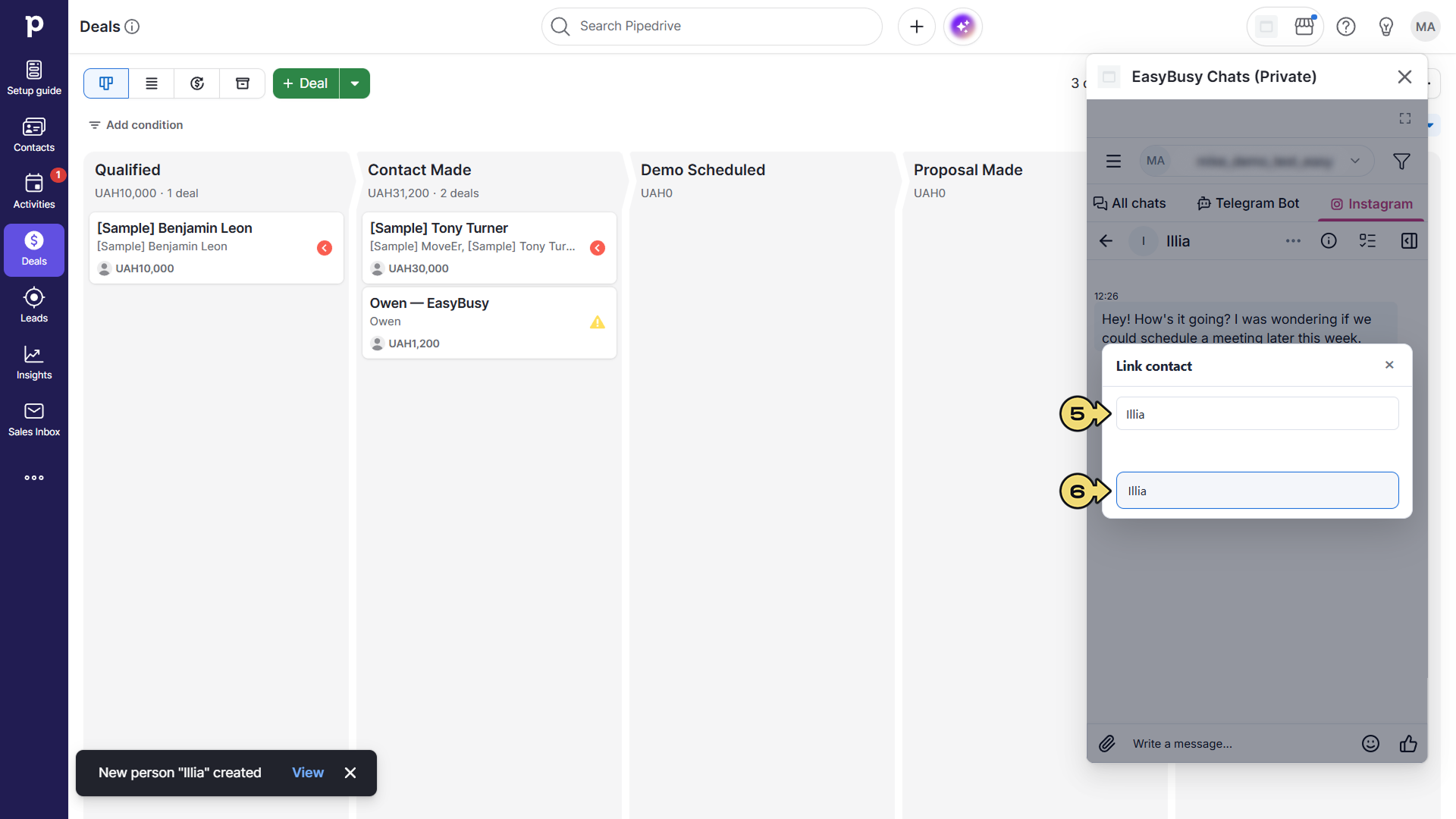Screen dimensions: 1456x819
Task: Open the Setup guide in the sidebar
Action: (x=34, y=79)
